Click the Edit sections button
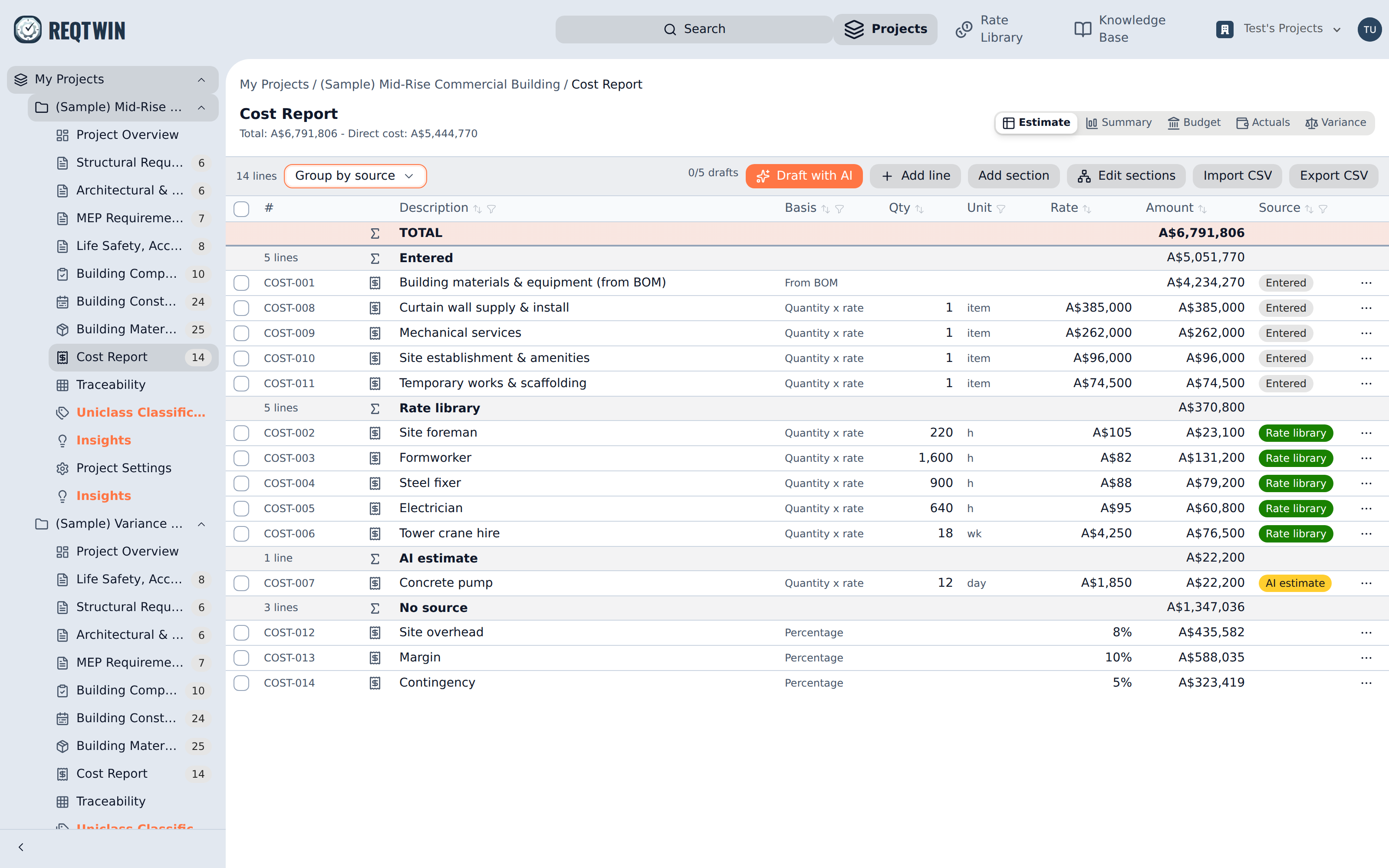 coord(1126,176)
